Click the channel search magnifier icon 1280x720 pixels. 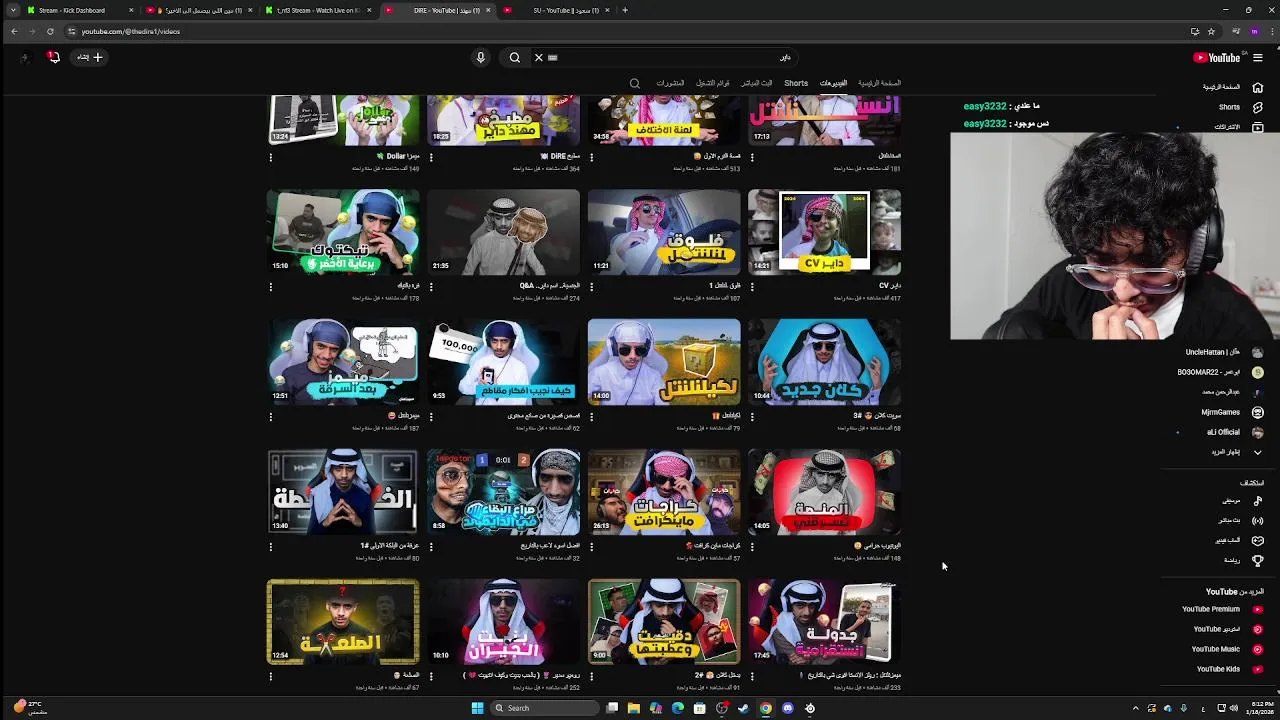click(634, 83)
